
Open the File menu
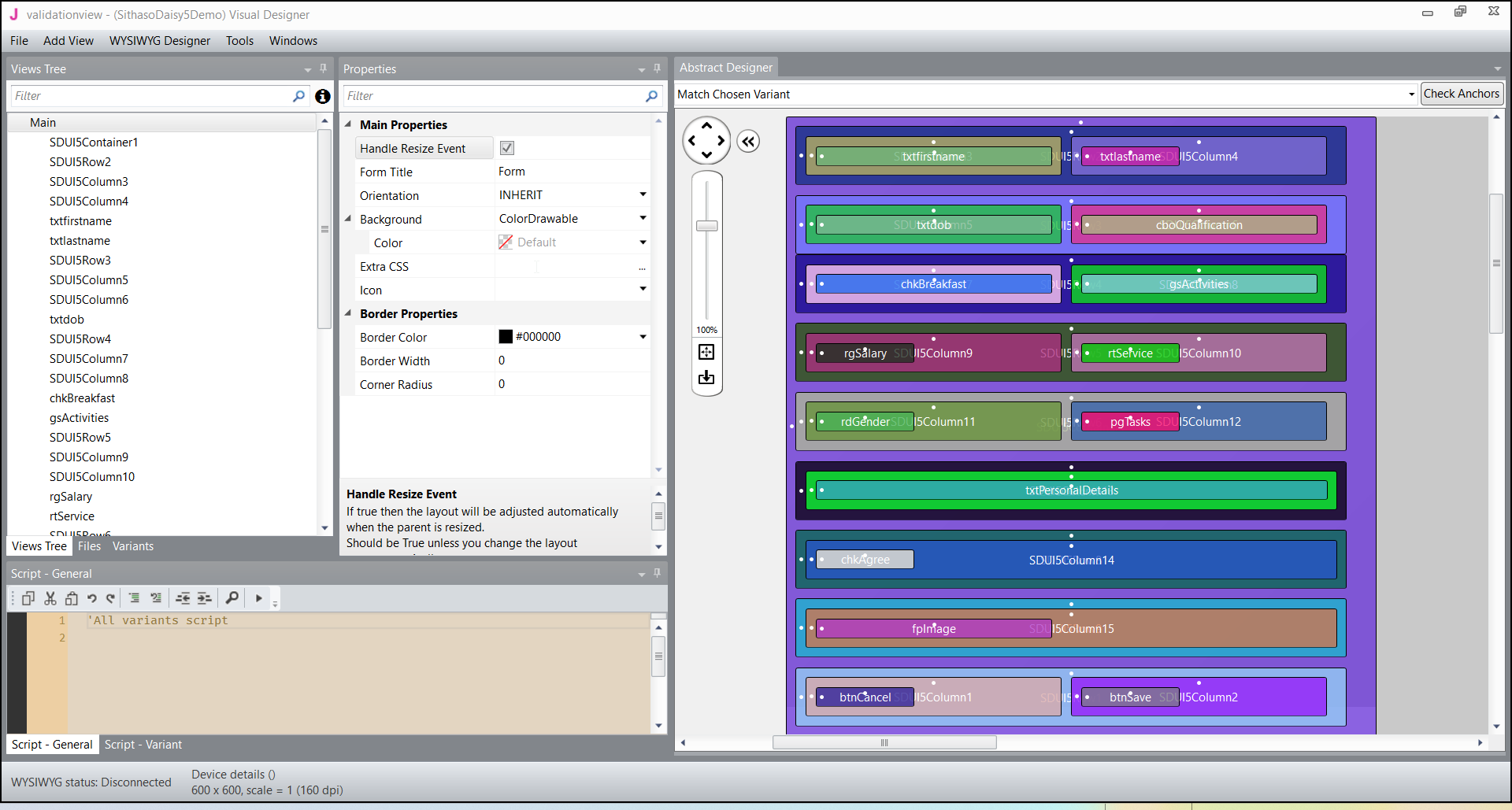[19, 41]
